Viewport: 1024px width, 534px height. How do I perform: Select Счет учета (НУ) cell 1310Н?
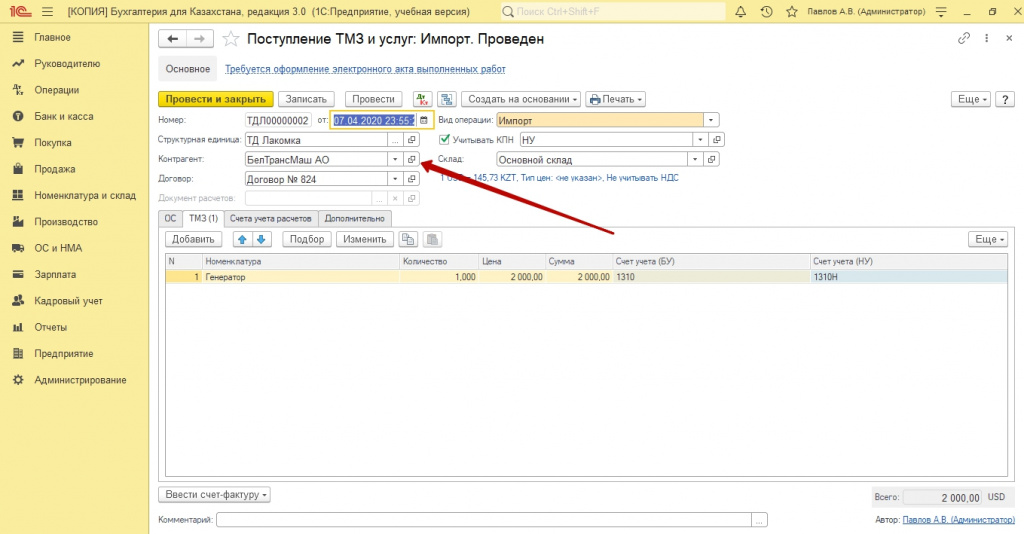pos(908,277)
